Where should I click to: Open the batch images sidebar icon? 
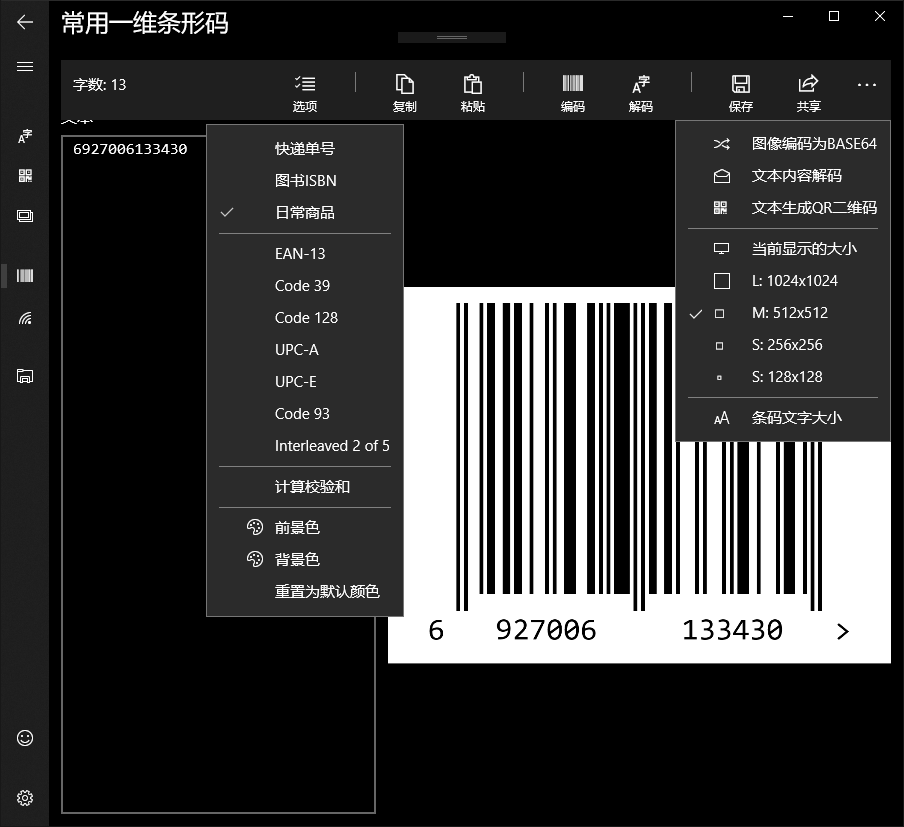(x=25, y=216)
